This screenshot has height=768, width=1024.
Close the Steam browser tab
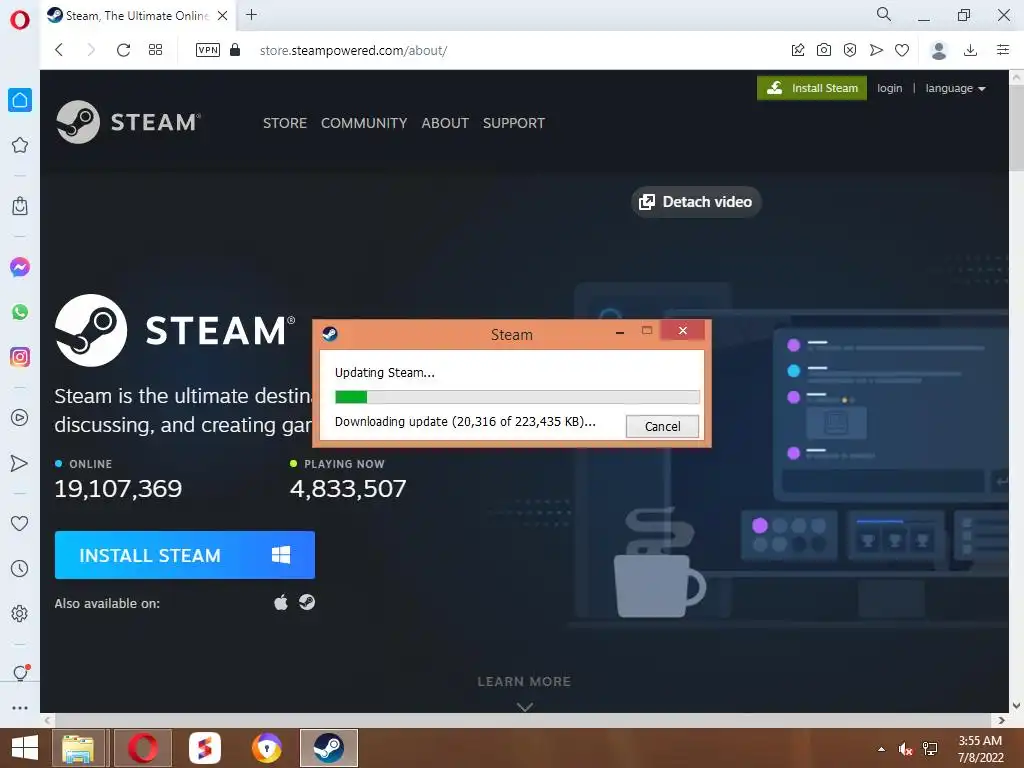point(223,16)
